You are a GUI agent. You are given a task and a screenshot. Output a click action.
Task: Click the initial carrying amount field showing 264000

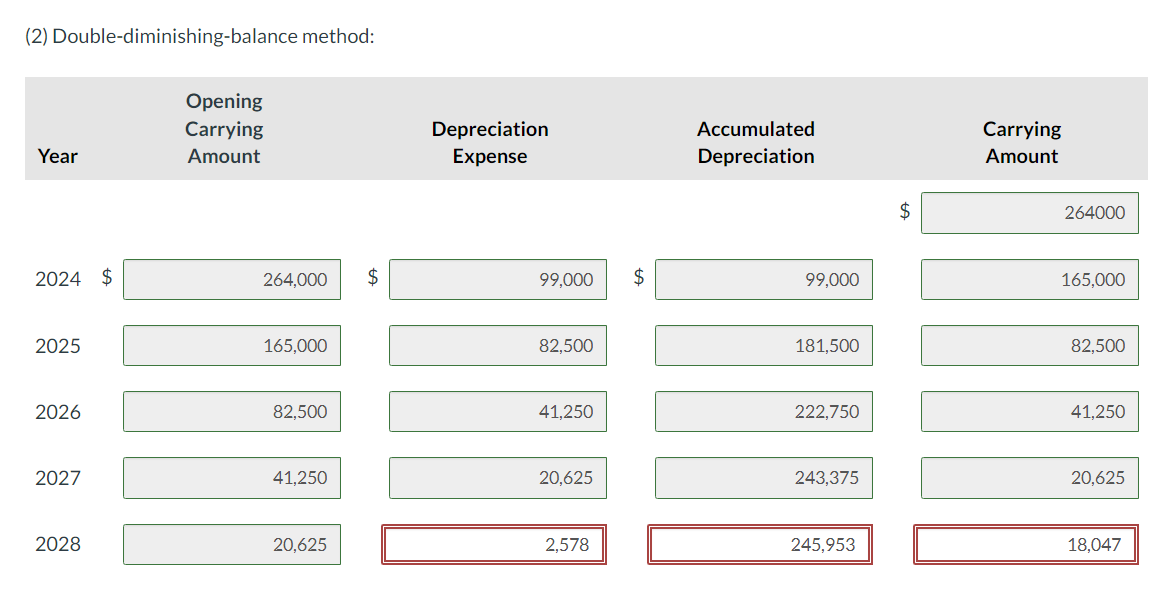tap(1029, 212)
